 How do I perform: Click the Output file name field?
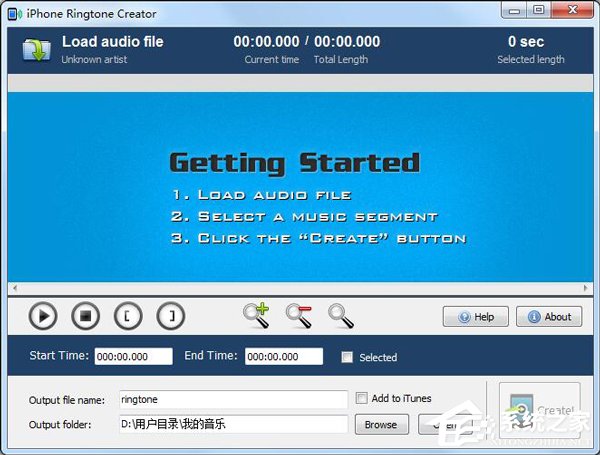click(233, 400)
